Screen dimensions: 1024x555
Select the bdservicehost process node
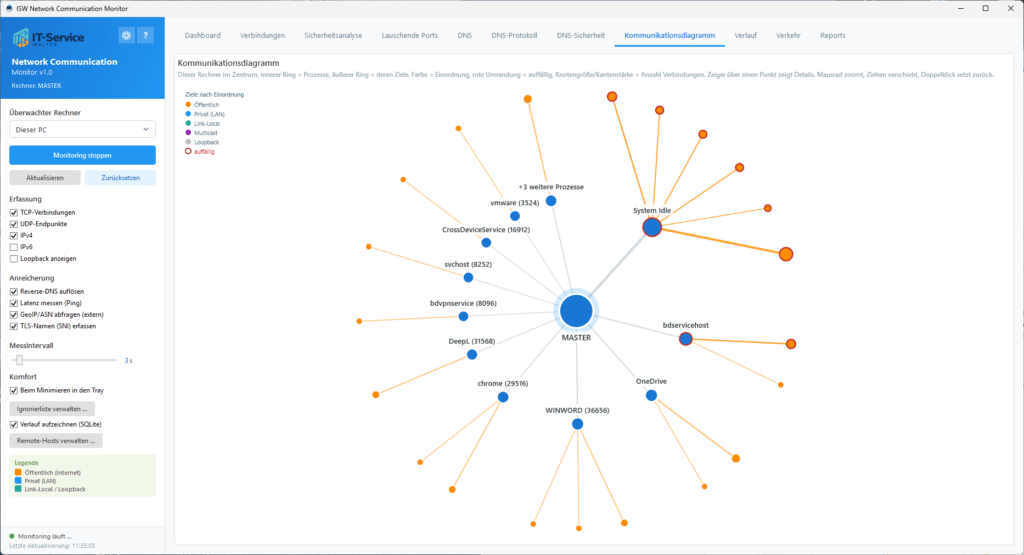(x=685, y=339)
